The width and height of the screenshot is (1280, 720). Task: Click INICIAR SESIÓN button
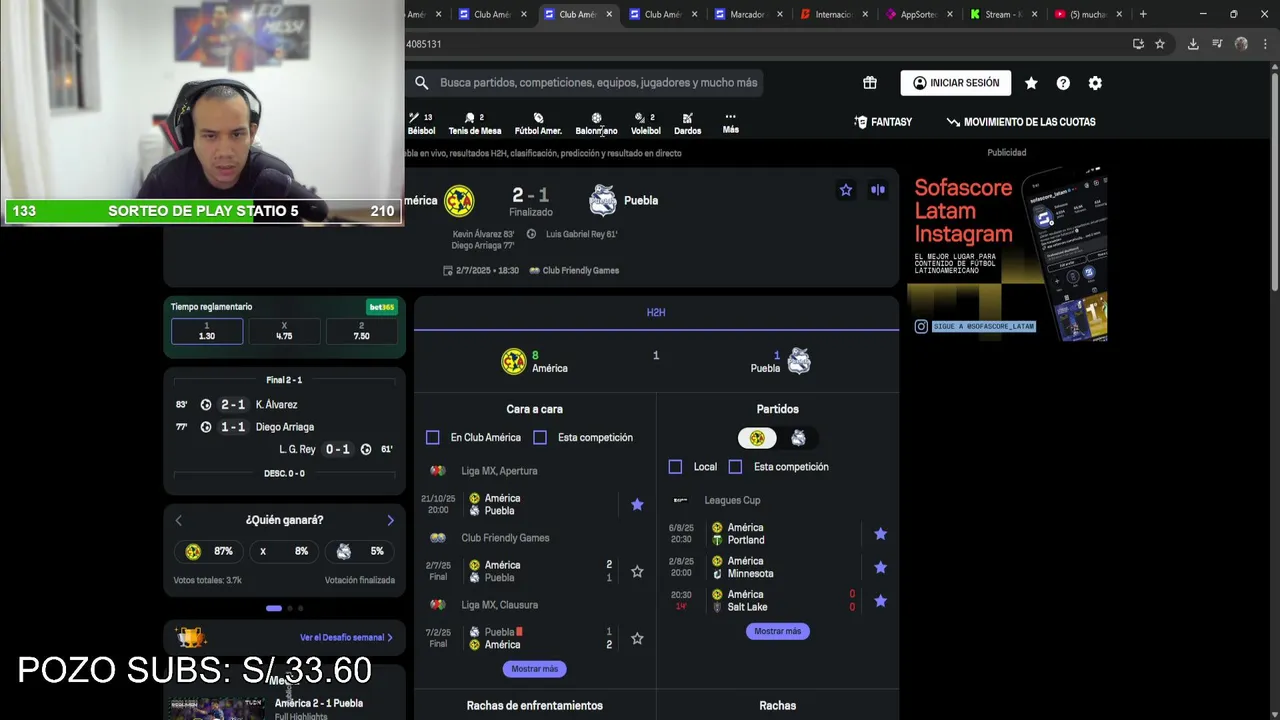[956, 83]
